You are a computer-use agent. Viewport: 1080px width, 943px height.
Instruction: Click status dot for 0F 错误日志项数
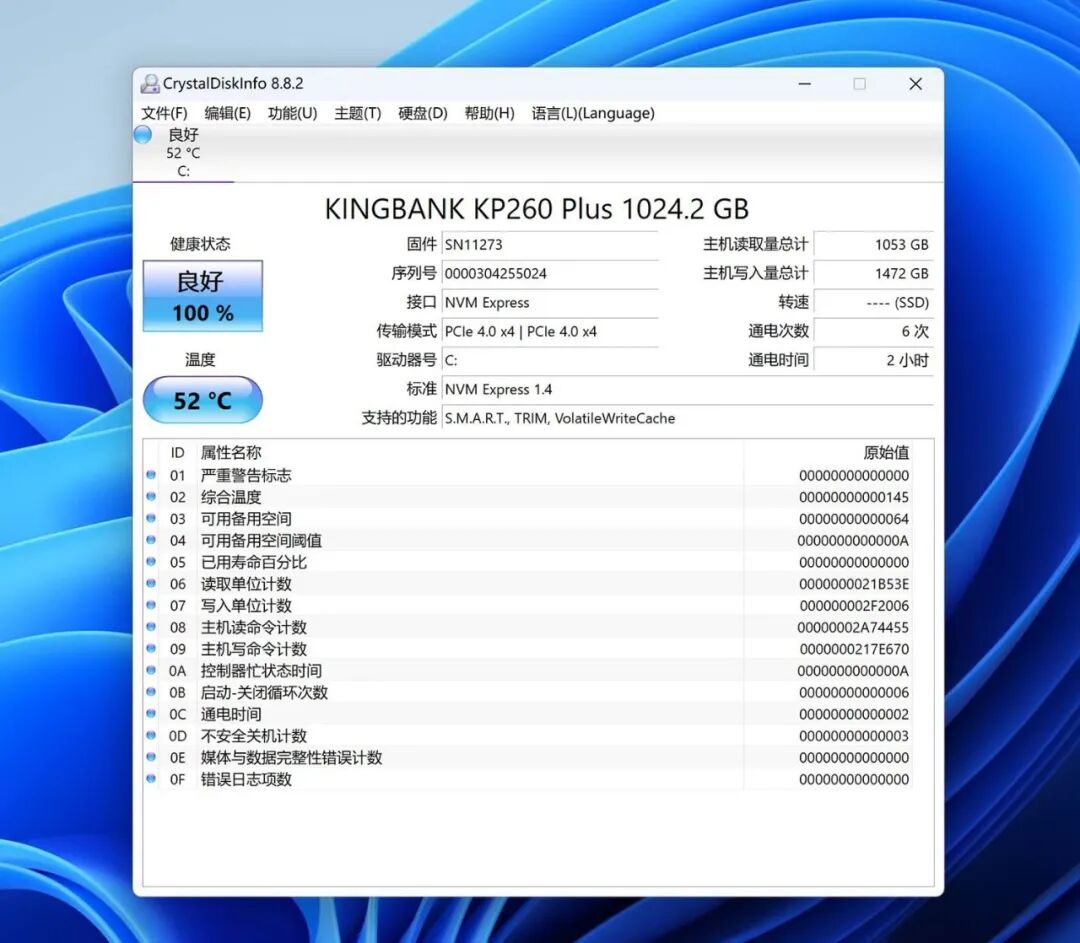coord(152,778)
